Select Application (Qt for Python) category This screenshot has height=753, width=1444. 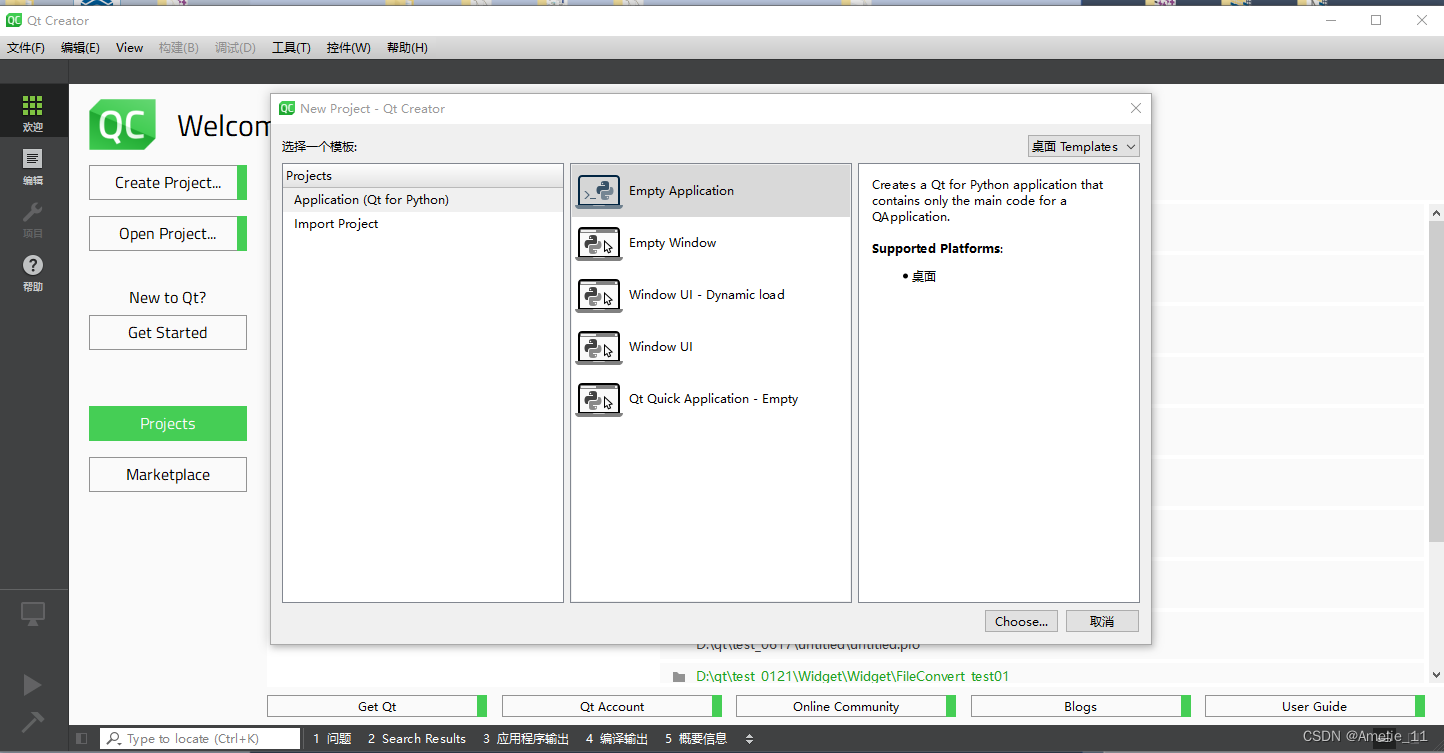click(x=423, y=200)
